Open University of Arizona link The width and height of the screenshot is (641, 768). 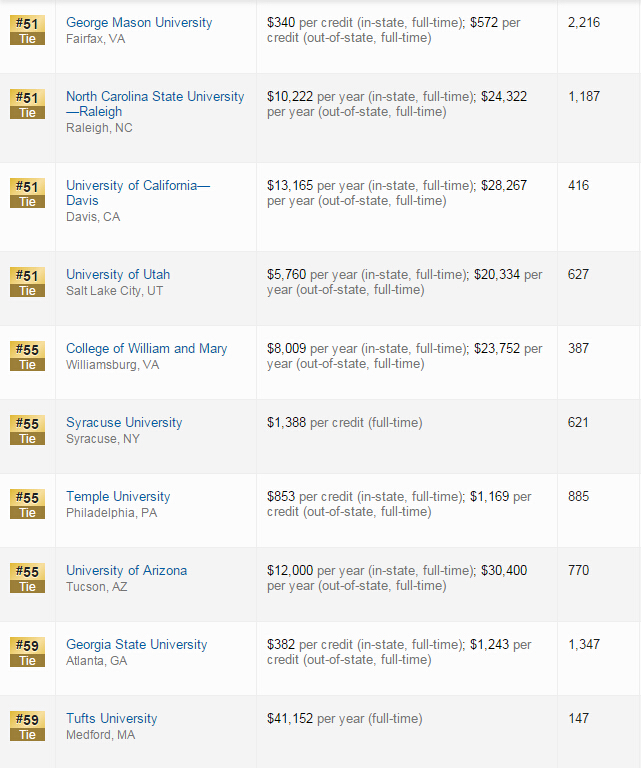pos(126,570)
